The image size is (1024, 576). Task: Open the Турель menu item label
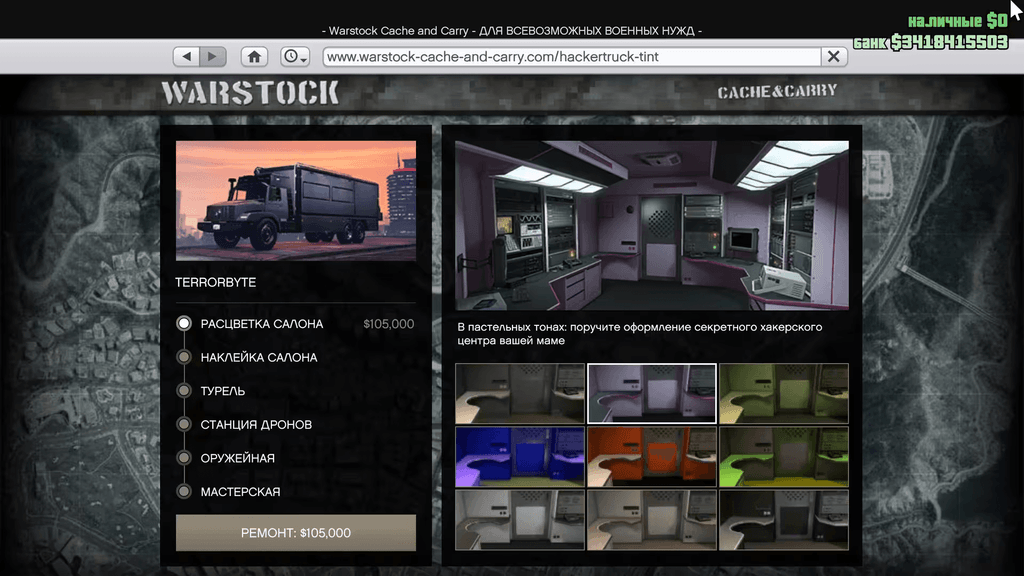pyautogui.click(x=223, y=391)
